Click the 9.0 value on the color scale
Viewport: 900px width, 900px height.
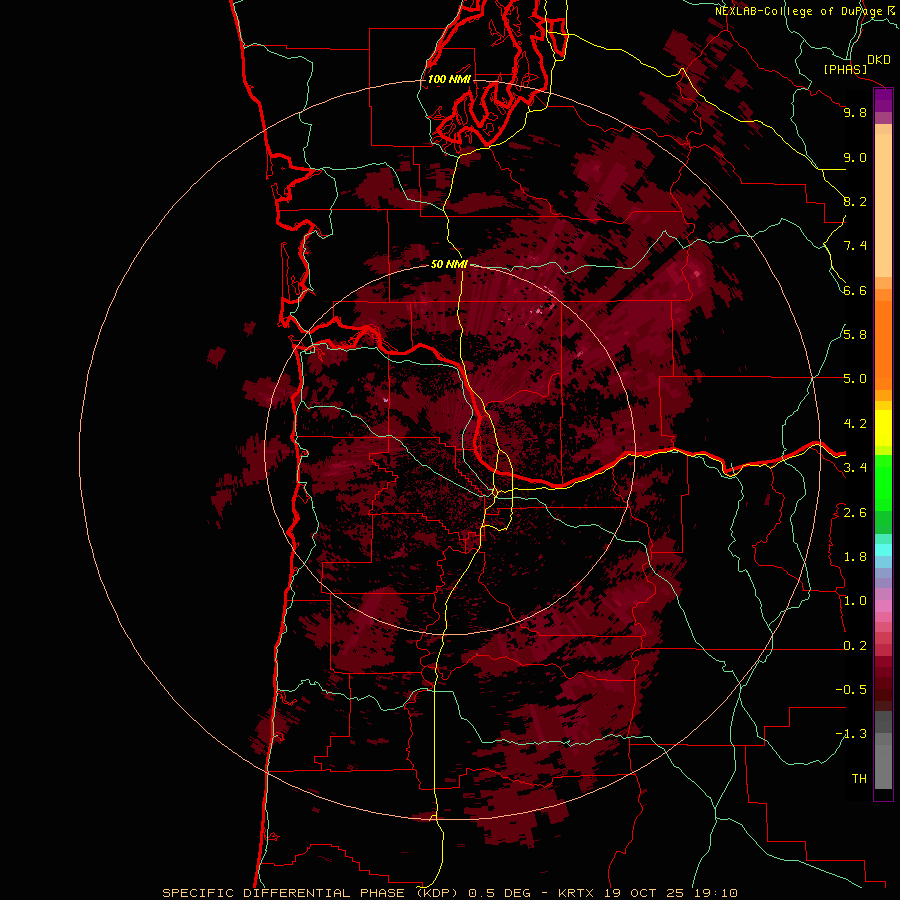pos(855,157)
